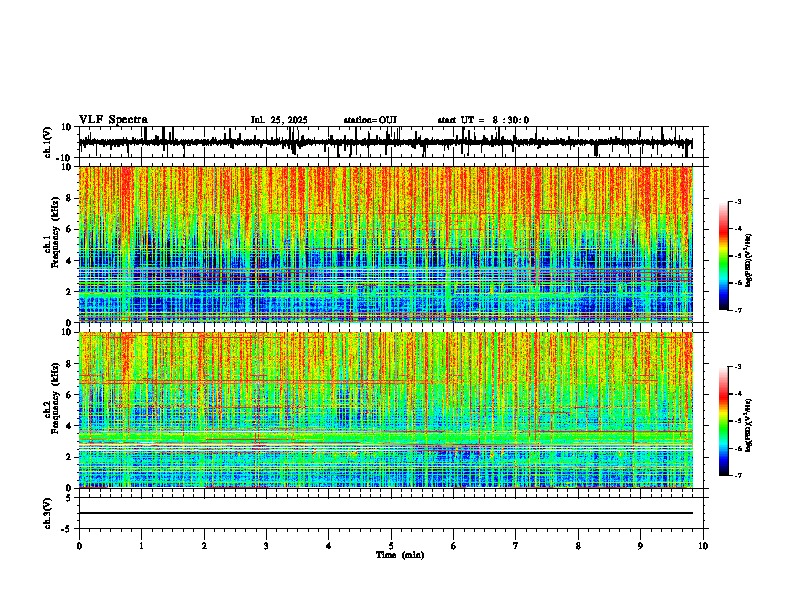Click the ch.2 spectrogram color scale bar

pos(724,421)
